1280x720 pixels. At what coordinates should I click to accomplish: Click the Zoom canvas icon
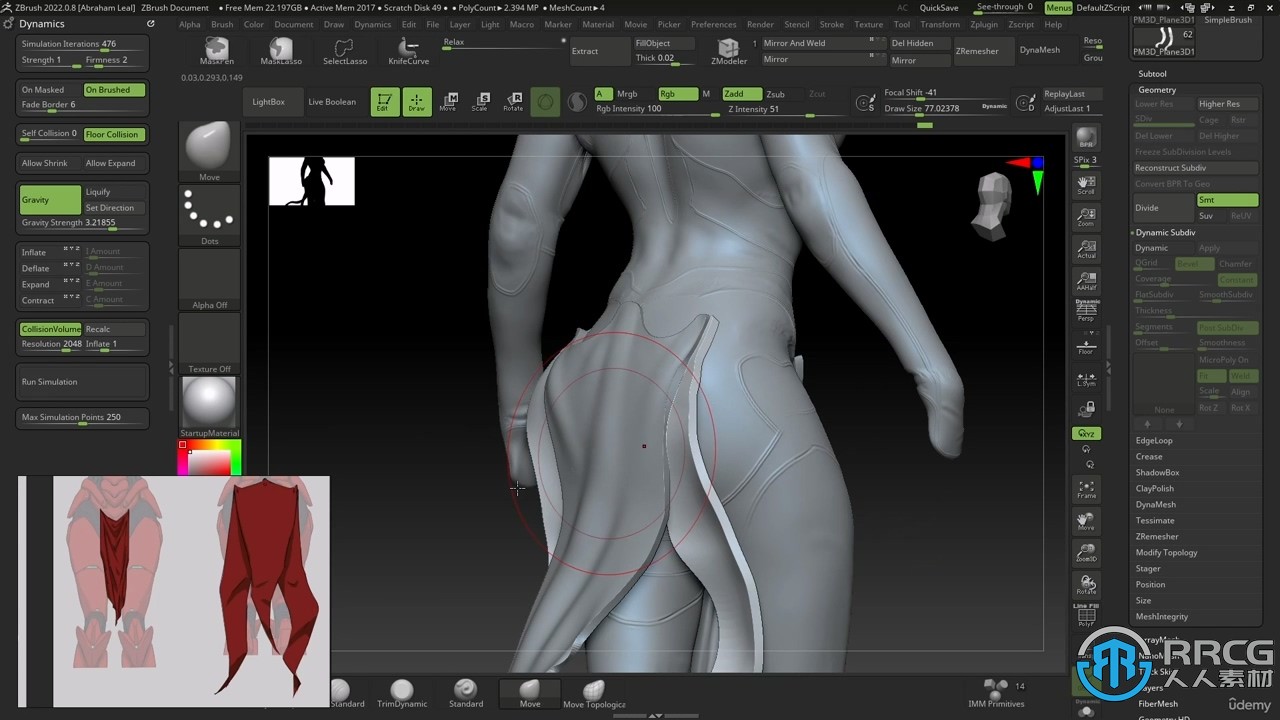1086,216
